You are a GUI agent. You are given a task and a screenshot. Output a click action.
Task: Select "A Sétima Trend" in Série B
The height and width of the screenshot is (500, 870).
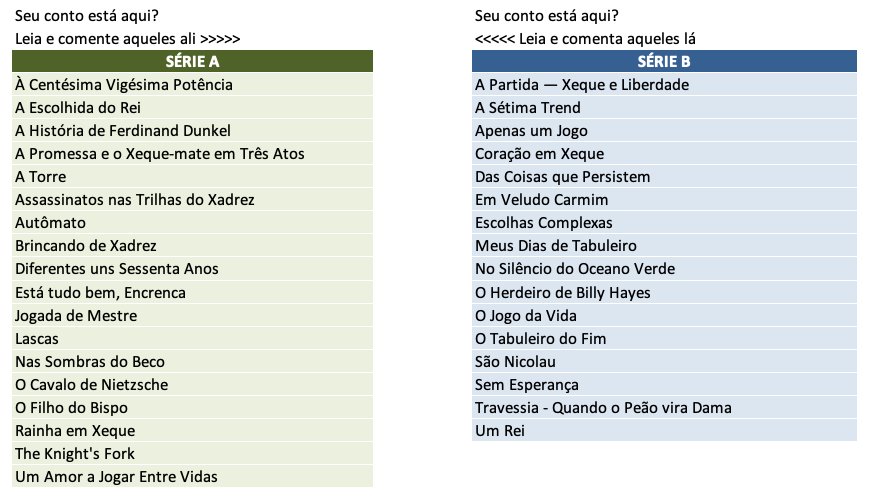528,108
